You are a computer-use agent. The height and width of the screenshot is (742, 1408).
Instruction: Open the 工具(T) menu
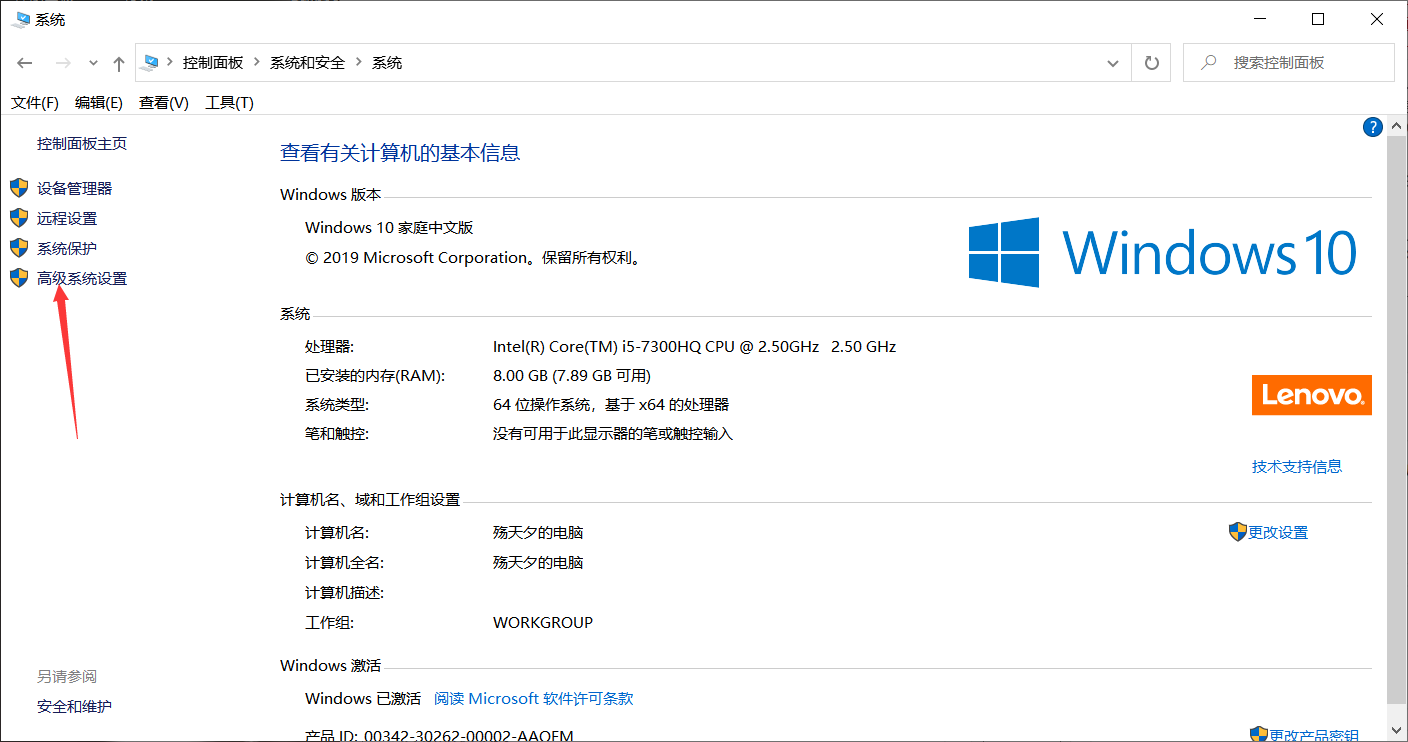229,103
